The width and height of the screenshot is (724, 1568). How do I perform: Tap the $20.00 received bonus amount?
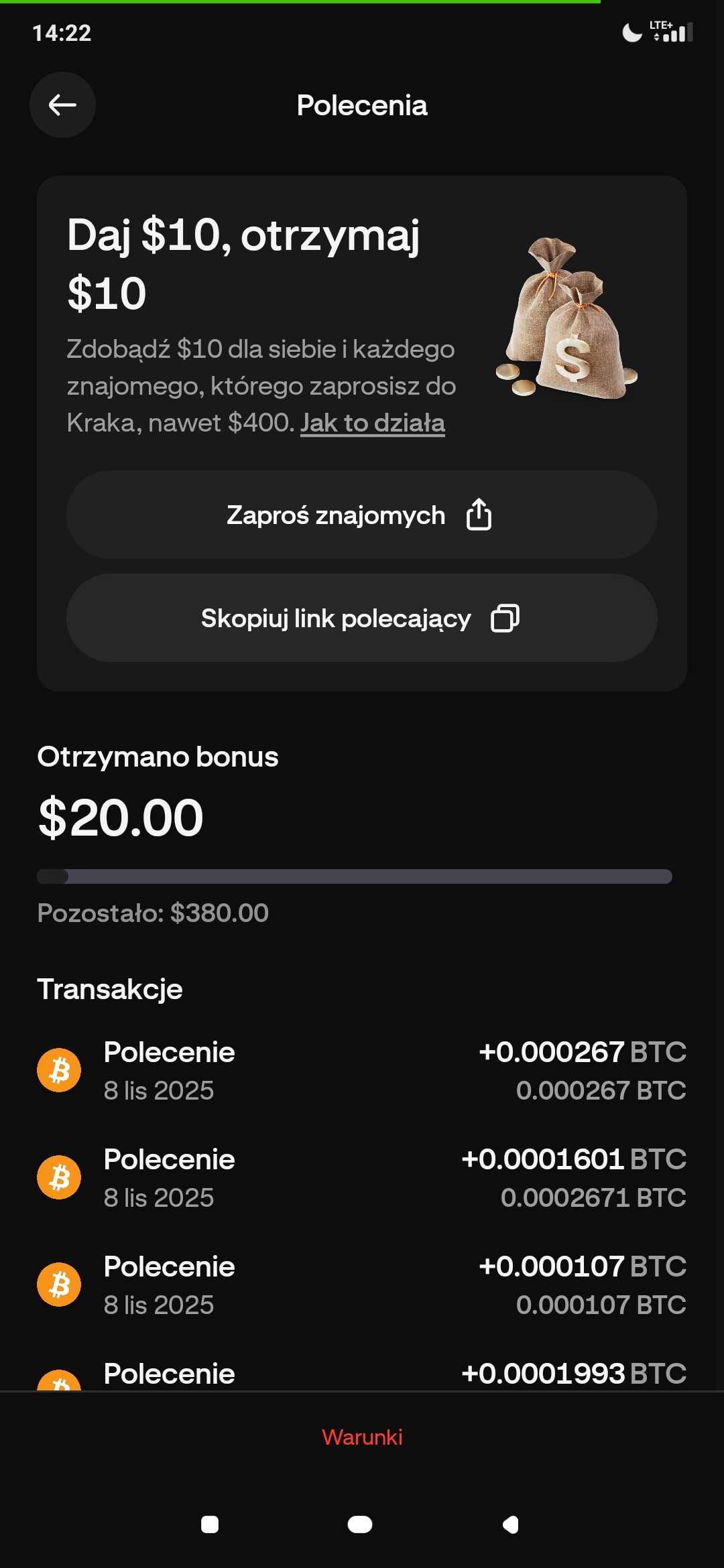tap(121, 818)
